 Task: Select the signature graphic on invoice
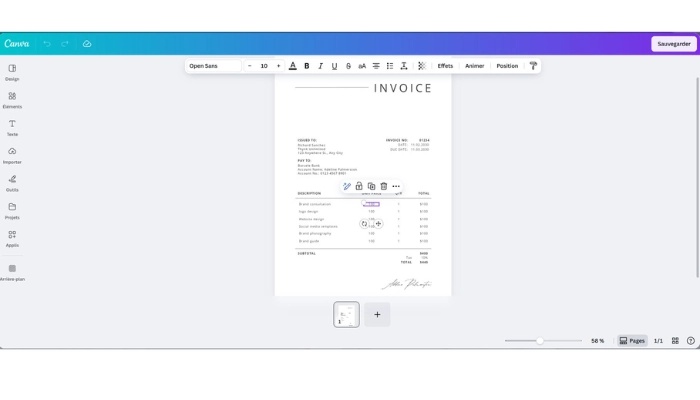point(406,284)
